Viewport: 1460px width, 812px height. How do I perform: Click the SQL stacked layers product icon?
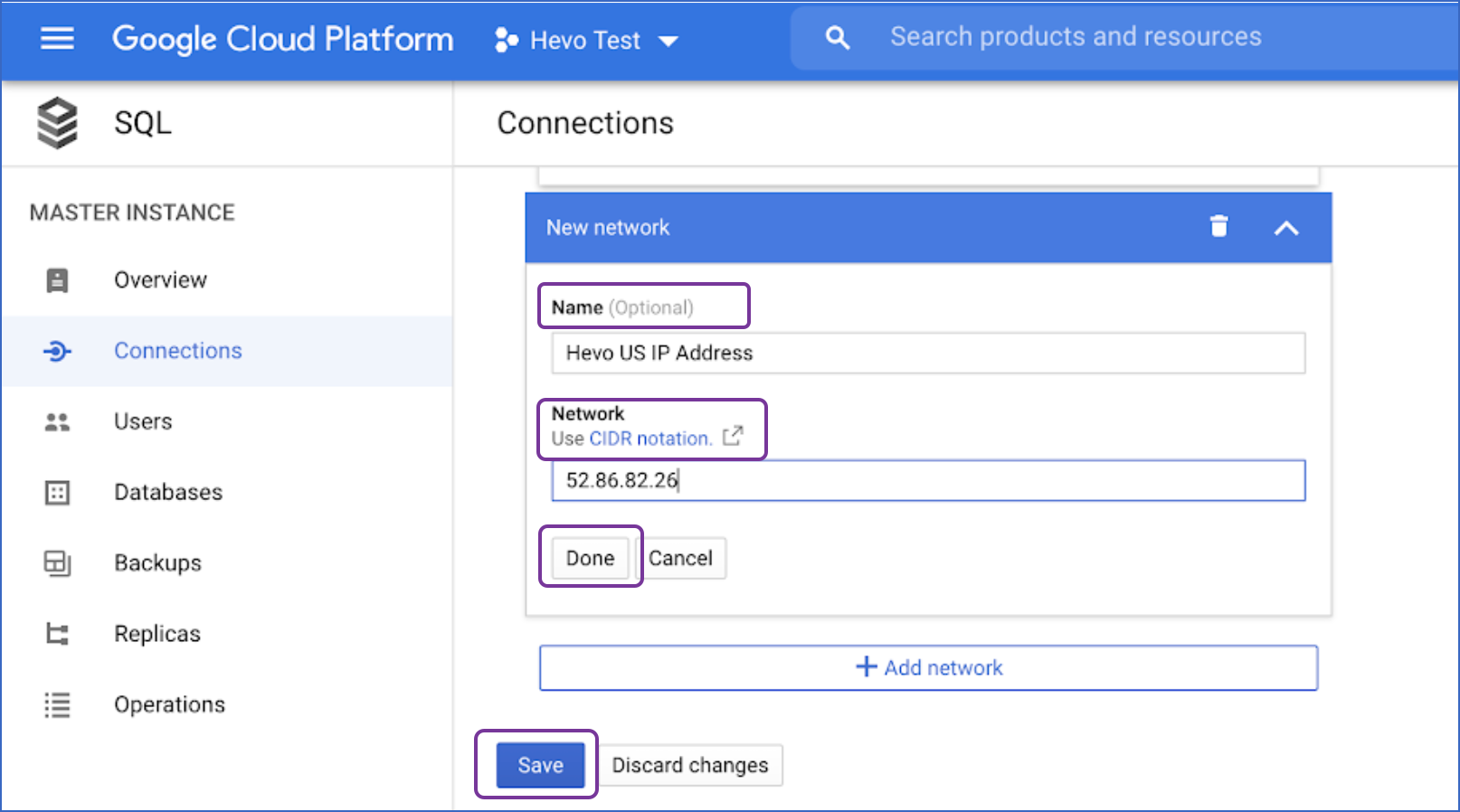57,122
